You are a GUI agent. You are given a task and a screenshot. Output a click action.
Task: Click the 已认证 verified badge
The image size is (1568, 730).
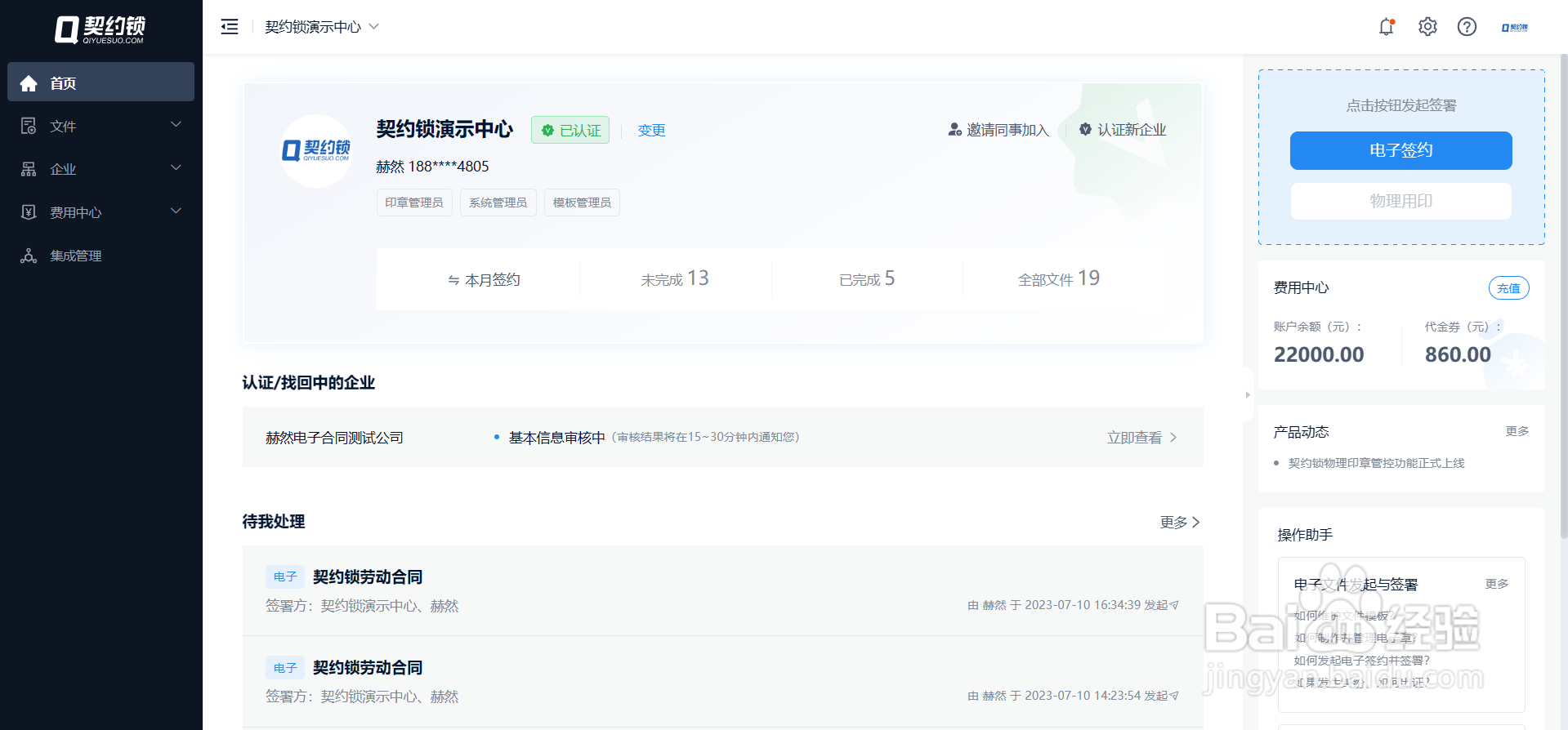[x=570, y=130]
